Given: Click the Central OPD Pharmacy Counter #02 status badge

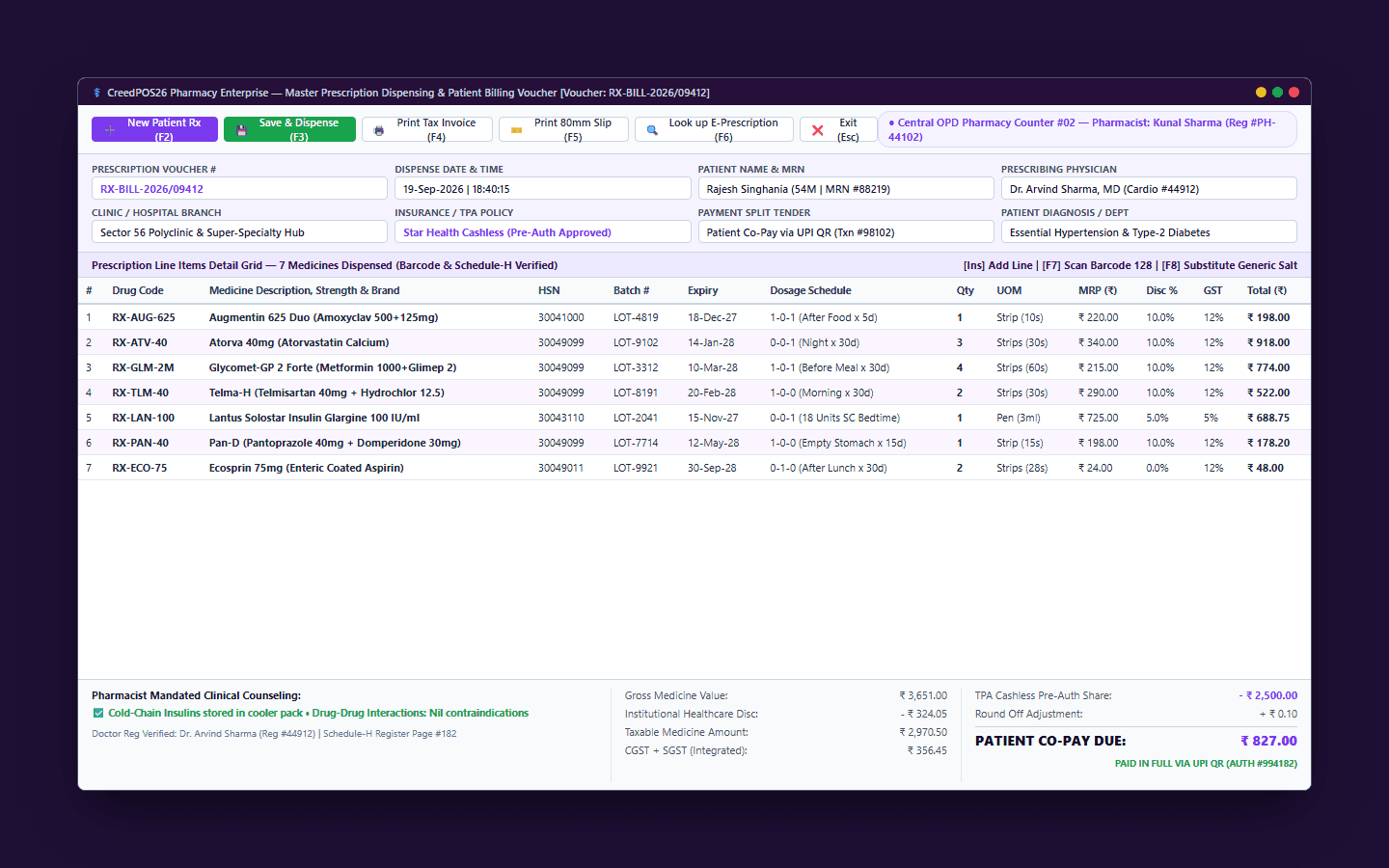Looking at the screenshot, I should tap(1087, 130).
